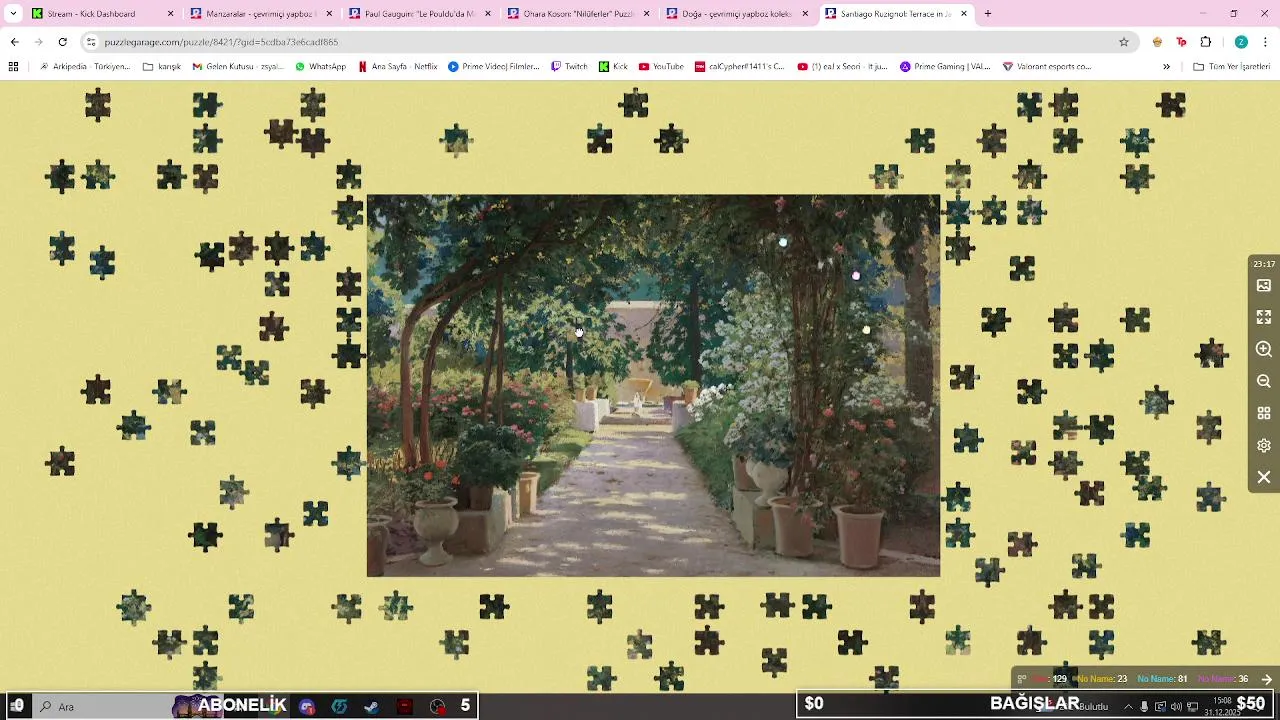Viewport: 1280px width, 720px height.
Task: Open the WhatsApp bookmark
Action: coord(320,67)
